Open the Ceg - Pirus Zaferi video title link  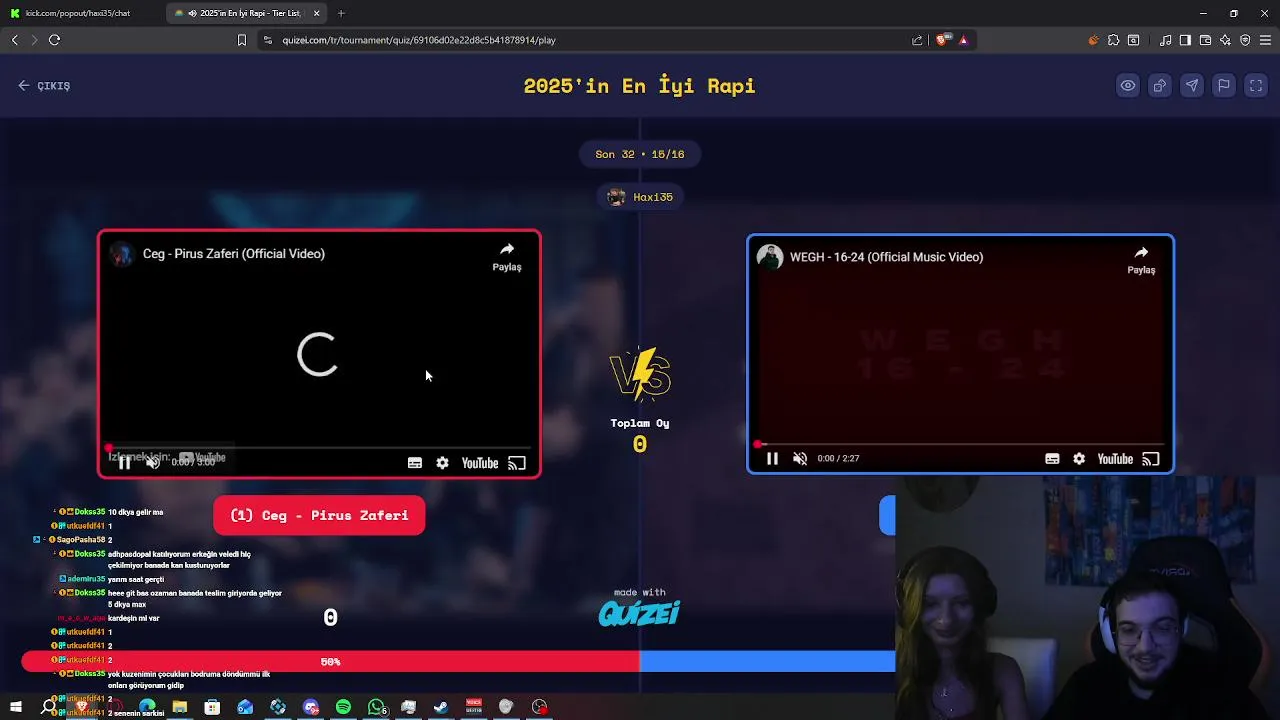tap(234, 254)
